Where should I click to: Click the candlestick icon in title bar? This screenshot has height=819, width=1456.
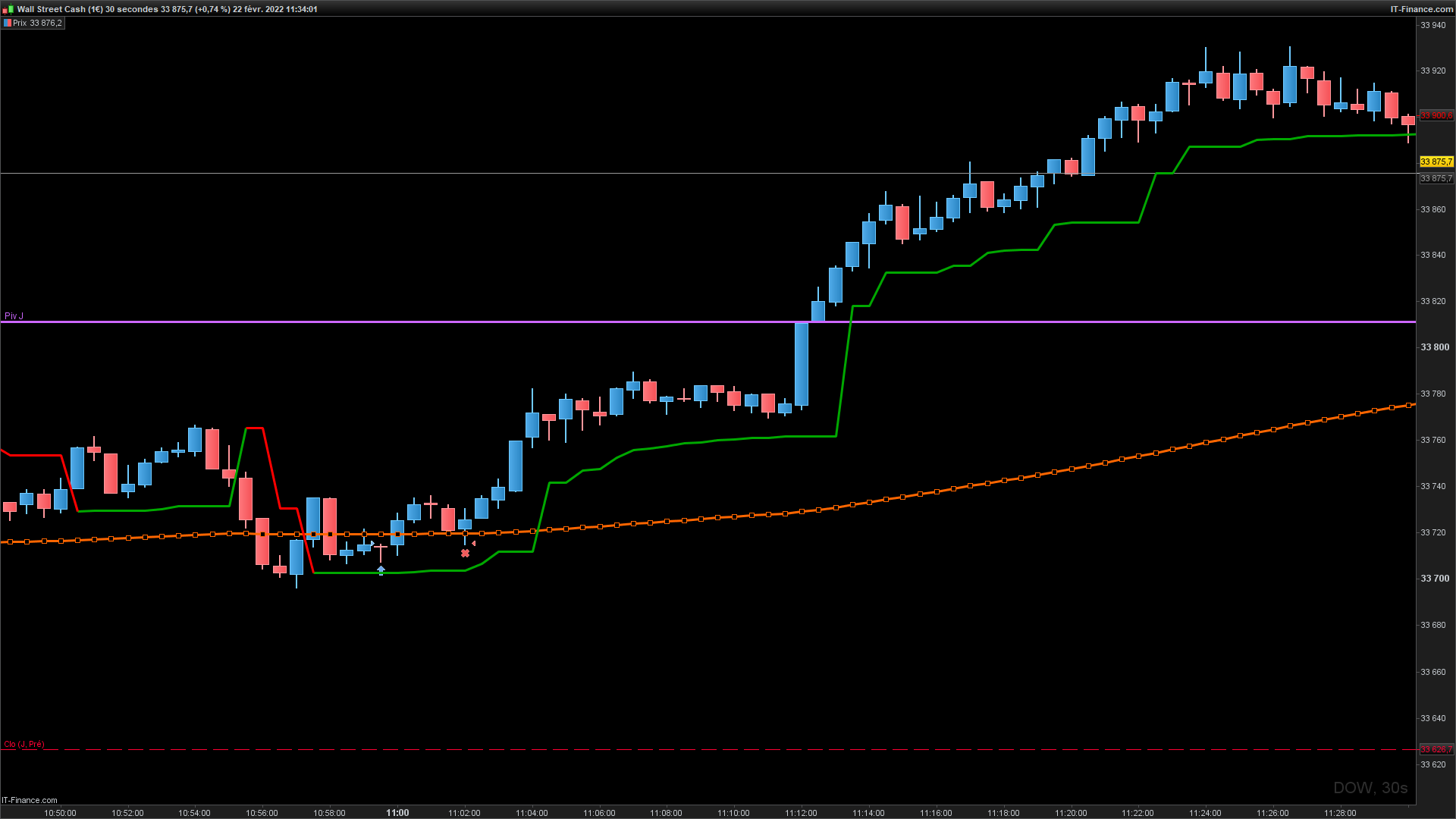pos(8,9)
